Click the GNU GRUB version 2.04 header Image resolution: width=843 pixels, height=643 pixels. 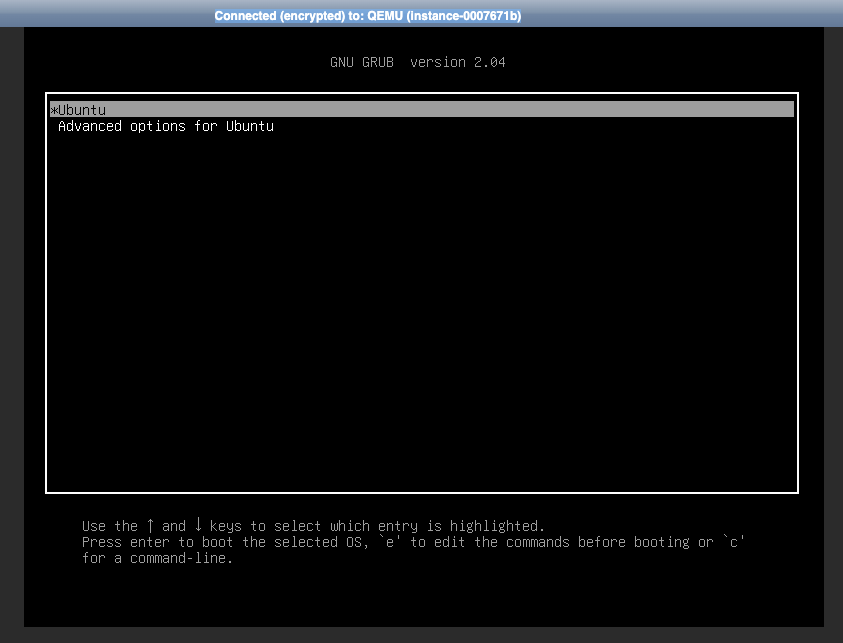pyautogui.click(x=418, y=62)
